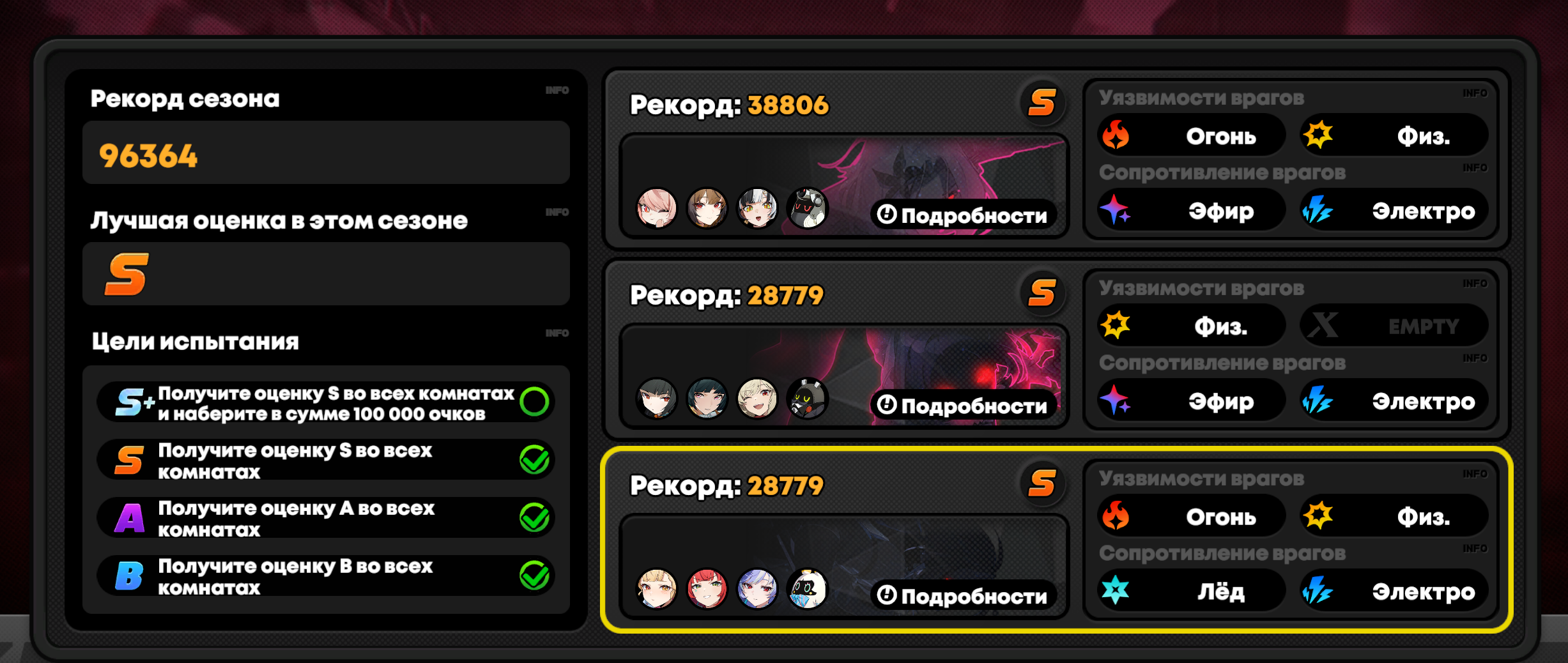Click the green checkmark for B rank goal
This screenshot has width=1568, height=663.
click(x=534, y=575)
